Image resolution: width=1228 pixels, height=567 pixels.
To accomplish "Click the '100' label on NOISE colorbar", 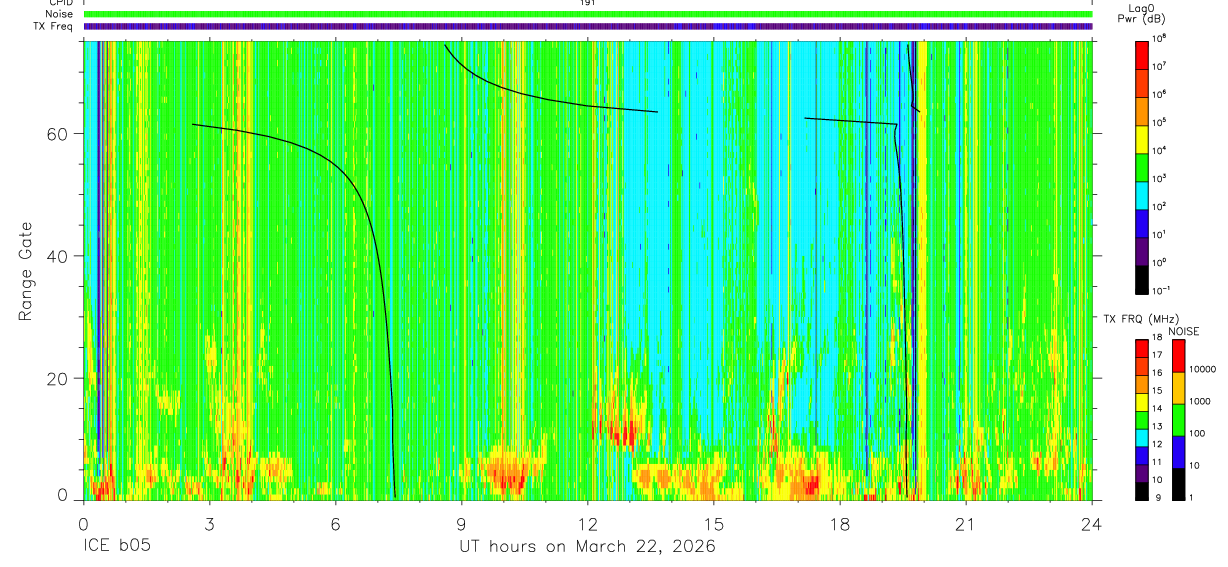I will (x=1196, y=433).
